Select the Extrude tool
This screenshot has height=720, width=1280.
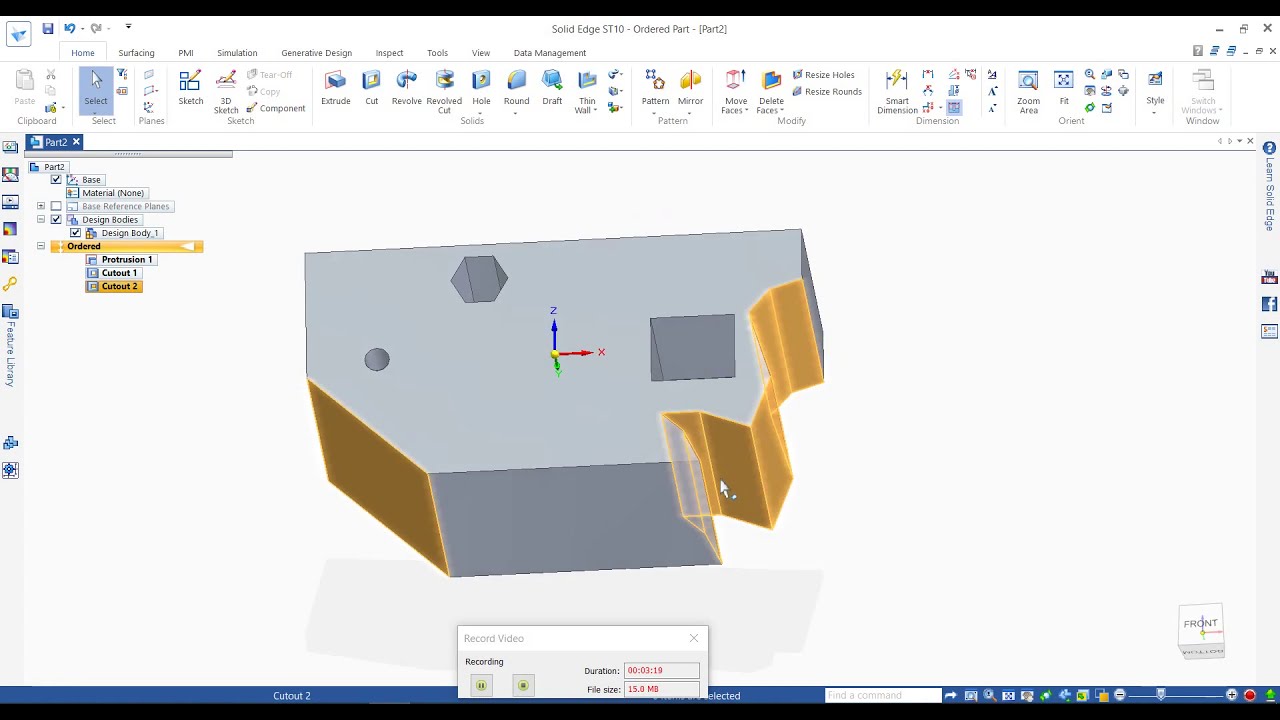point(335,88)
